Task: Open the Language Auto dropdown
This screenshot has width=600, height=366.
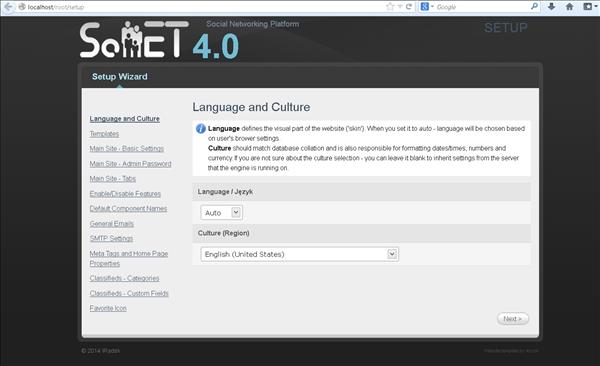Action: (221, 212)
